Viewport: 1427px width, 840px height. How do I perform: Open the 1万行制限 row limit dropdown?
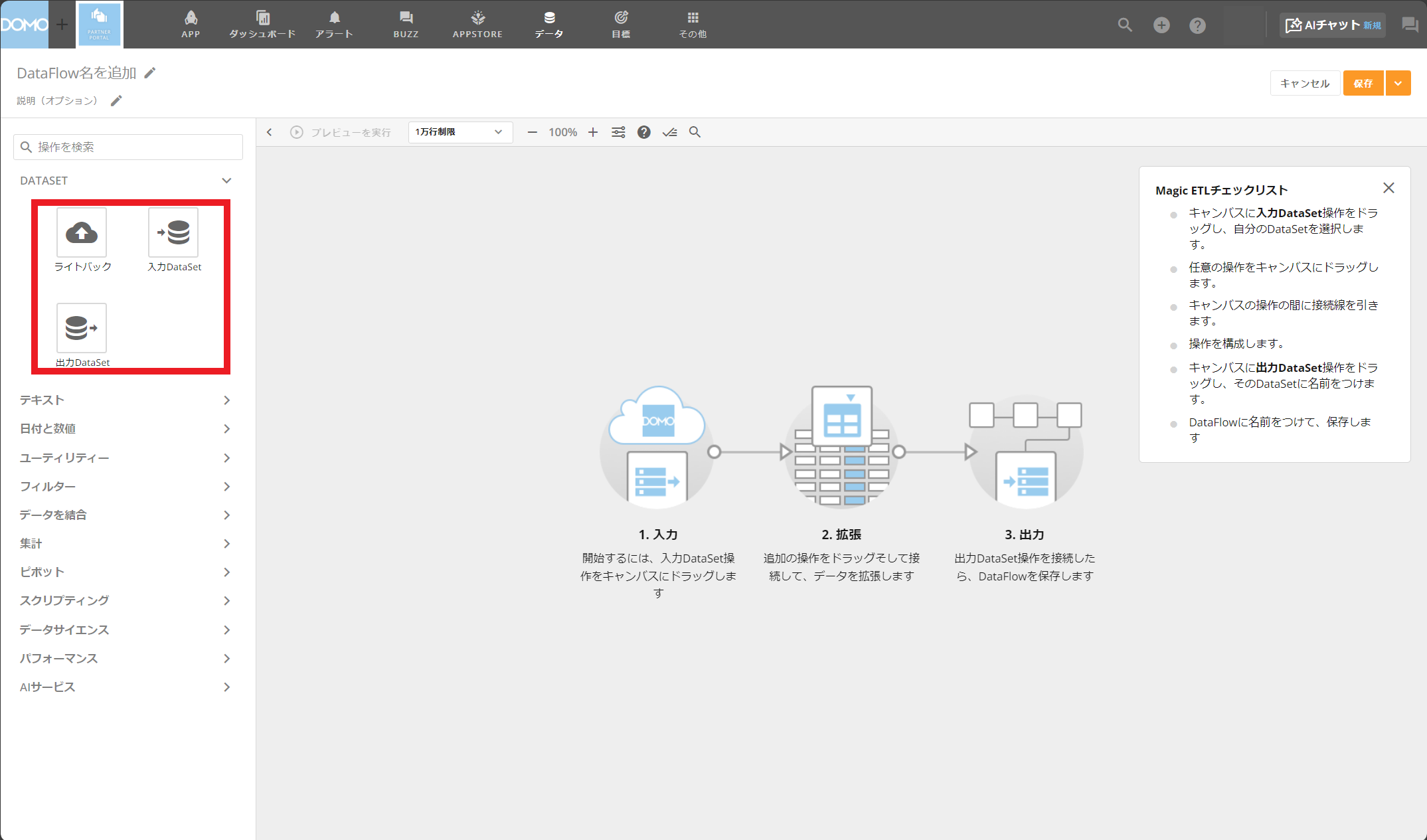460,132
